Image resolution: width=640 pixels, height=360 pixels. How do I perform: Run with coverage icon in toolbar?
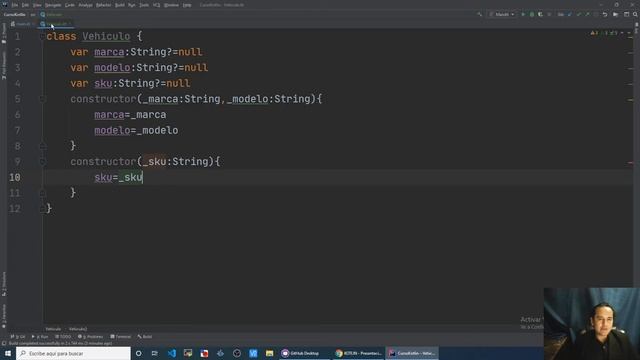pyautogui.click(x=540, y=14)
